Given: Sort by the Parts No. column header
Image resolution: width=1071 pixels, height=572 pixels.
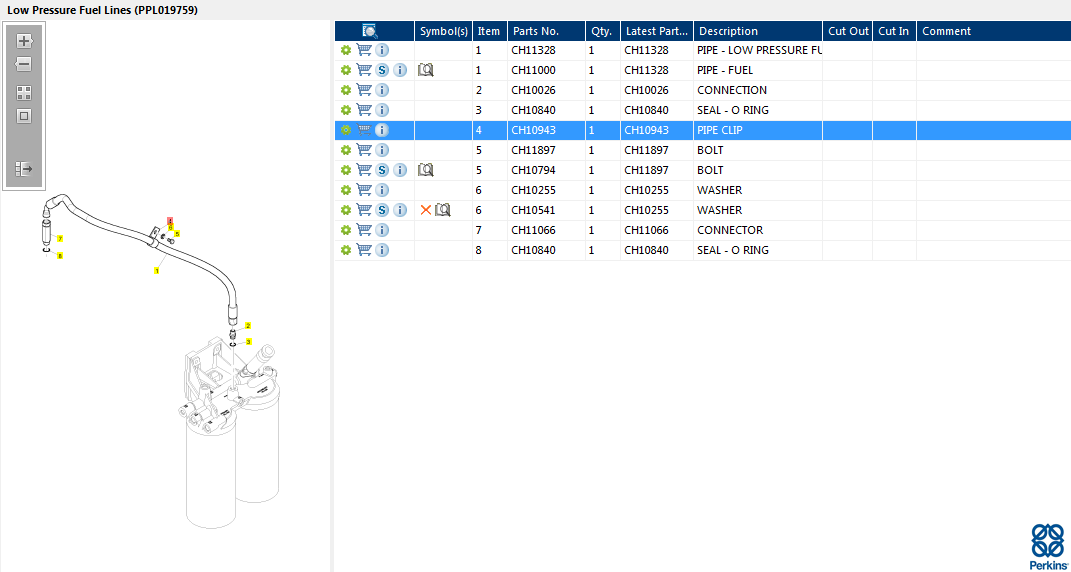Looking at the screenshot, I should (535, 31).
